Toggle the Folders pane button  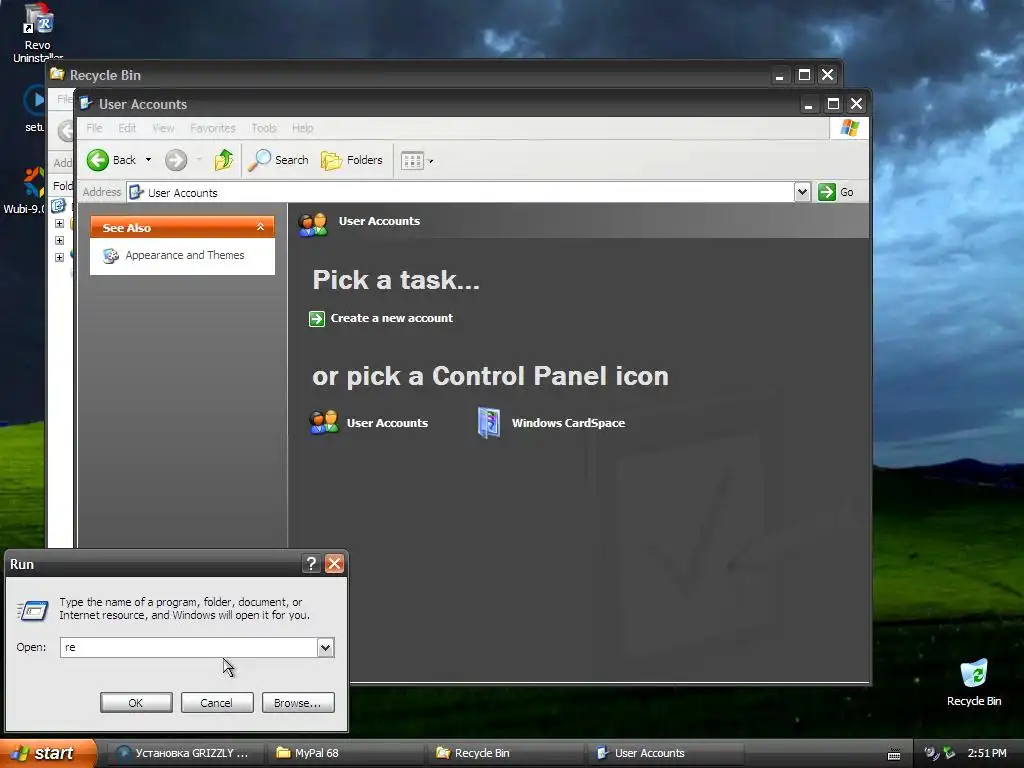click(x=352, y=160)
